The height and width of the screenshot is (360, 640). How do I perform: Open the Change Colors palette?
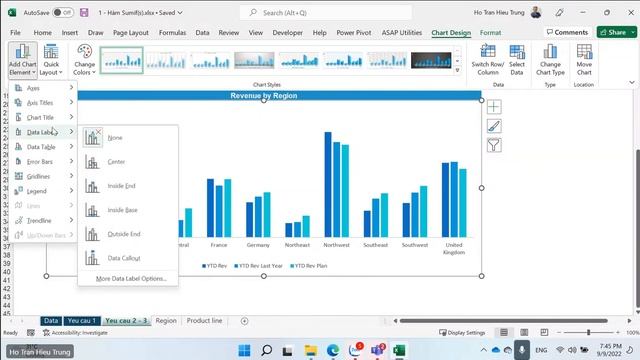point(84,60)
